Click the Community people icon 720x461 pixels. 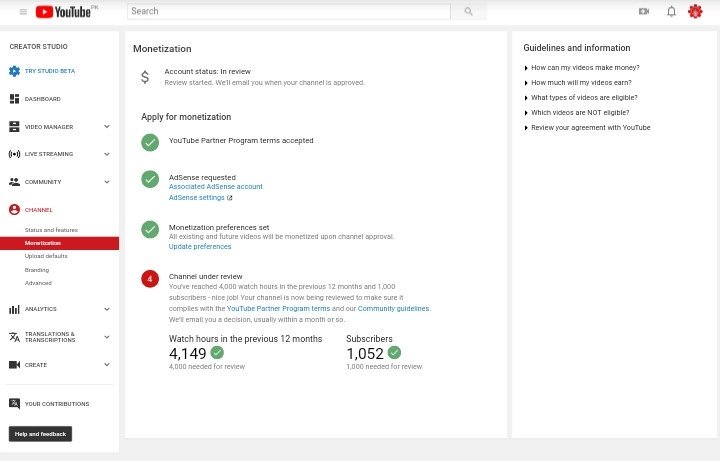click(x=14, y=182)
